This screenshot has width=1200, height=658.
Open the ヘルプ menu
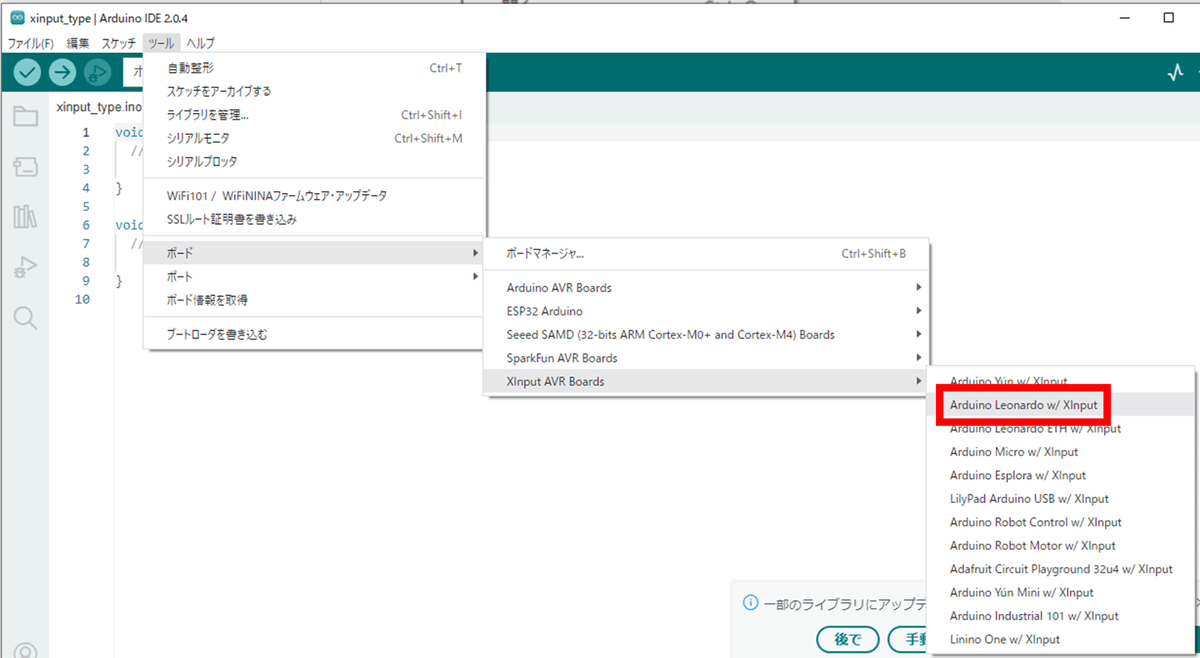point(200,43)
